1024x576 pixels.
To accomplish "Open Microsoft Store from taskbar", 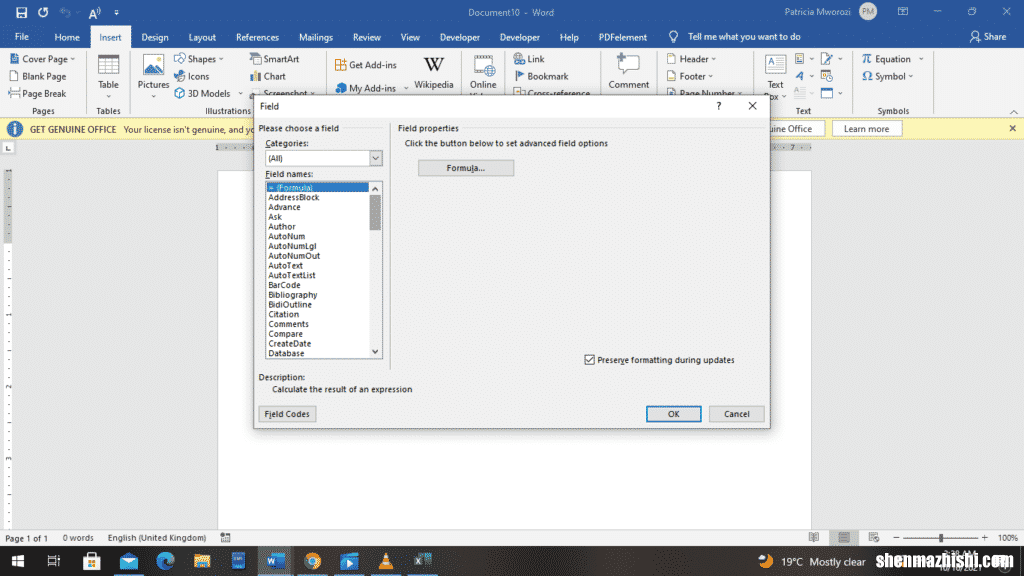I will (91, 560).
